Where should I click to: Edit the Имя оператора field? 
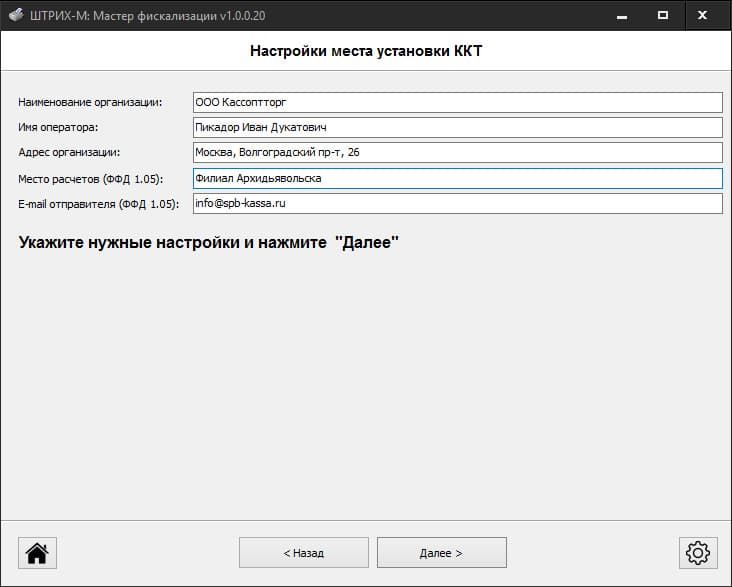click(x=458, y=127)
